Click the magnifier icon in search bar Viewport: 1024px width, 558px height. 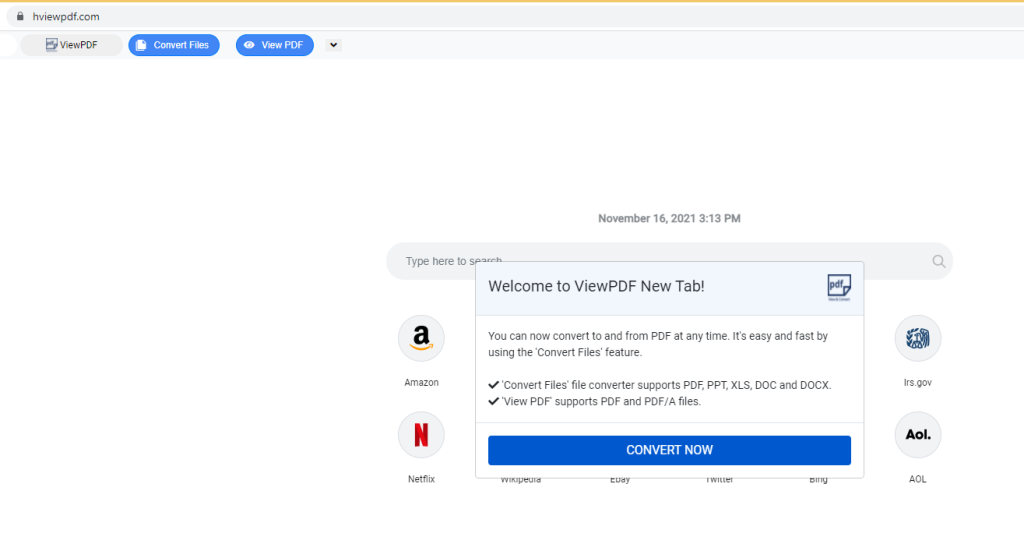tap(938, 261)
